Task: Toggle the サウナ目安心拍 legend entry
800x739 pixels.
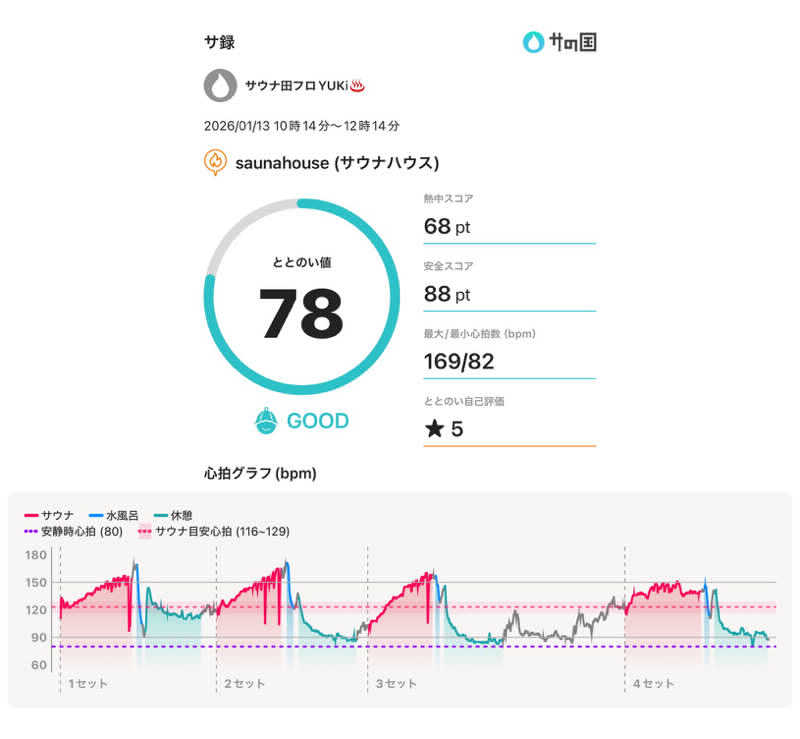Action: [x=213, y=531]
